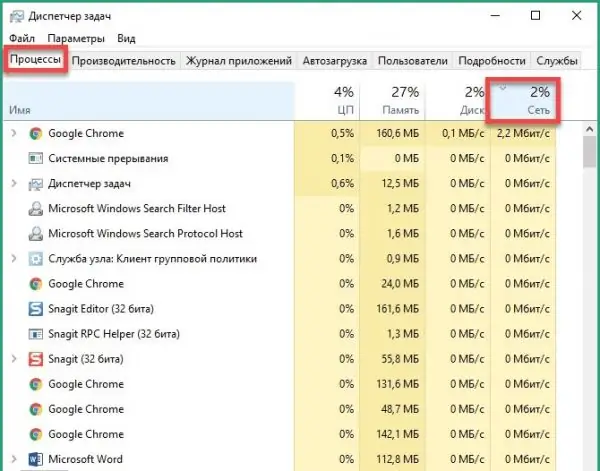Expand the Snagit (32 бита) process group
Screen dimensions: 600x471
click(14, 359)
